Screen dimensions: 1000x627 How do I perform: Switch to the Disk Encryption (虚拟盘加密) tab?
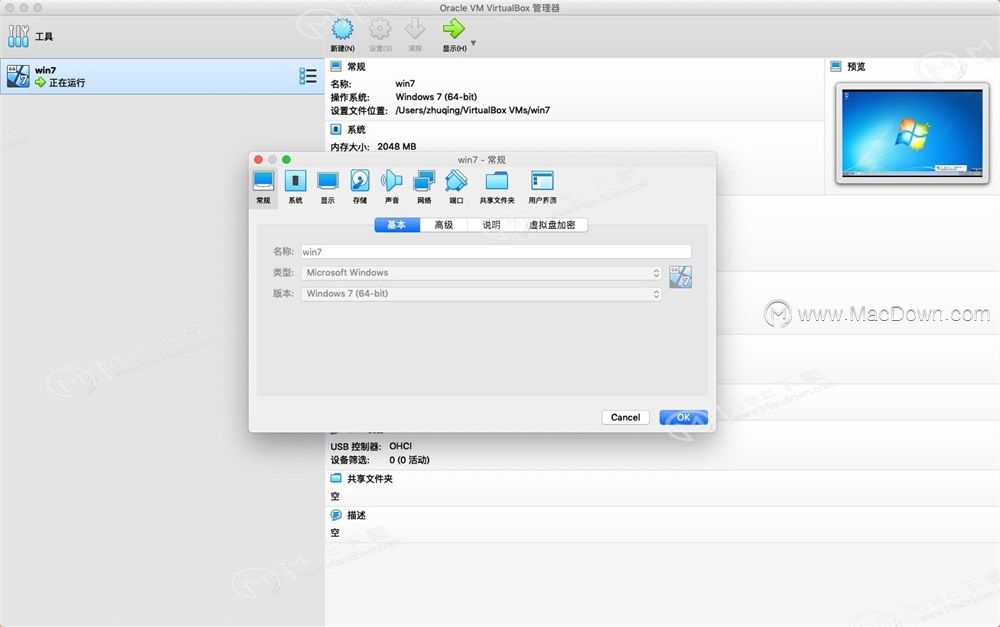[x=552, y=225]
